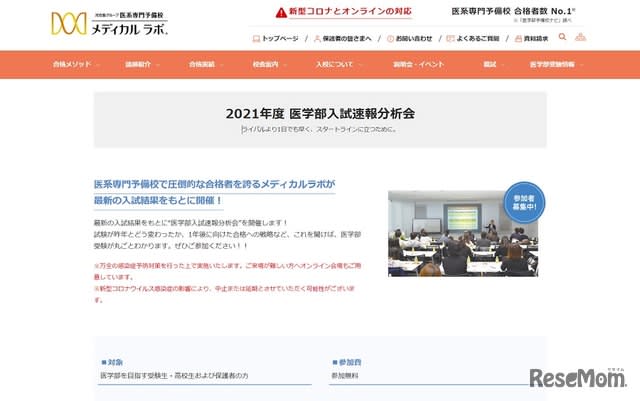Open the 合格実績 menu
The height and width of the screenshot is (401, 640).
[202, 65]
